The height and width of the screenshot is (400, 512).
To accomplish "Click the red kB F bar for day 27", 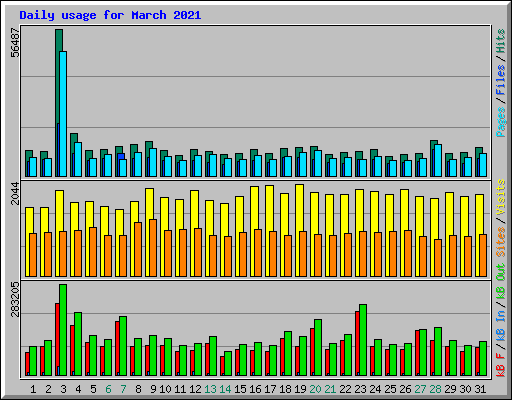I will point(417,353).
